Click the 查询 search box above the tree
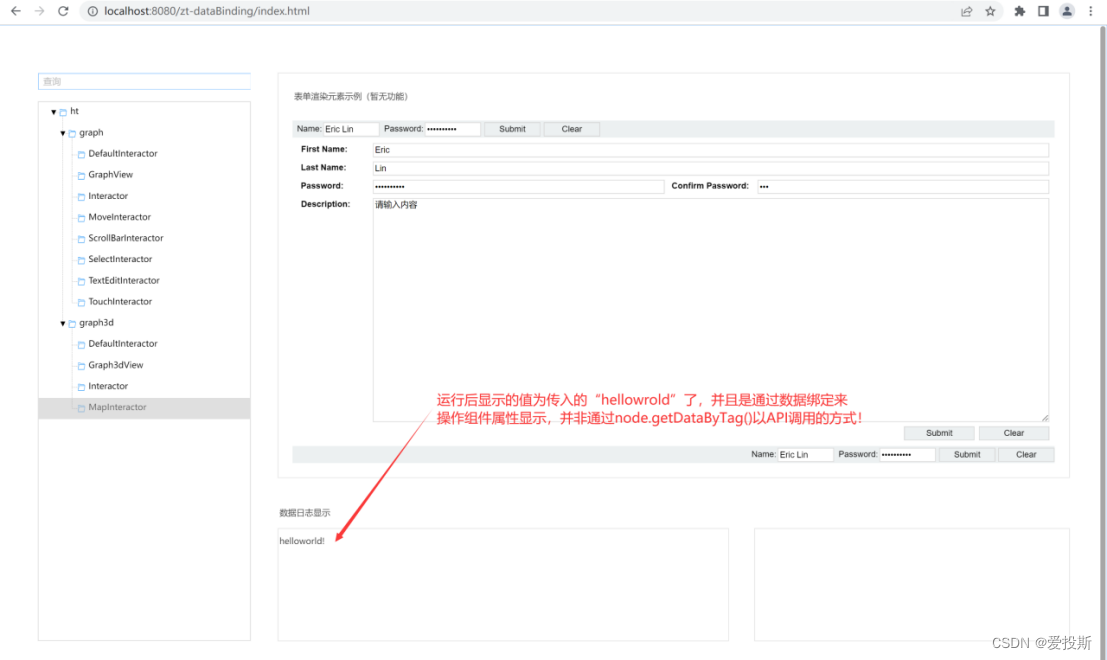The height and width of the screenshot is (660, 1107). click(x=144, y=81)
